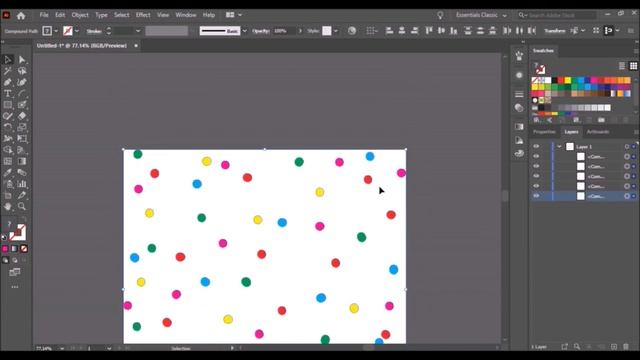The image size is (640, 360).
Task: Click vertical align top button
Action: (x=429, y=31)
